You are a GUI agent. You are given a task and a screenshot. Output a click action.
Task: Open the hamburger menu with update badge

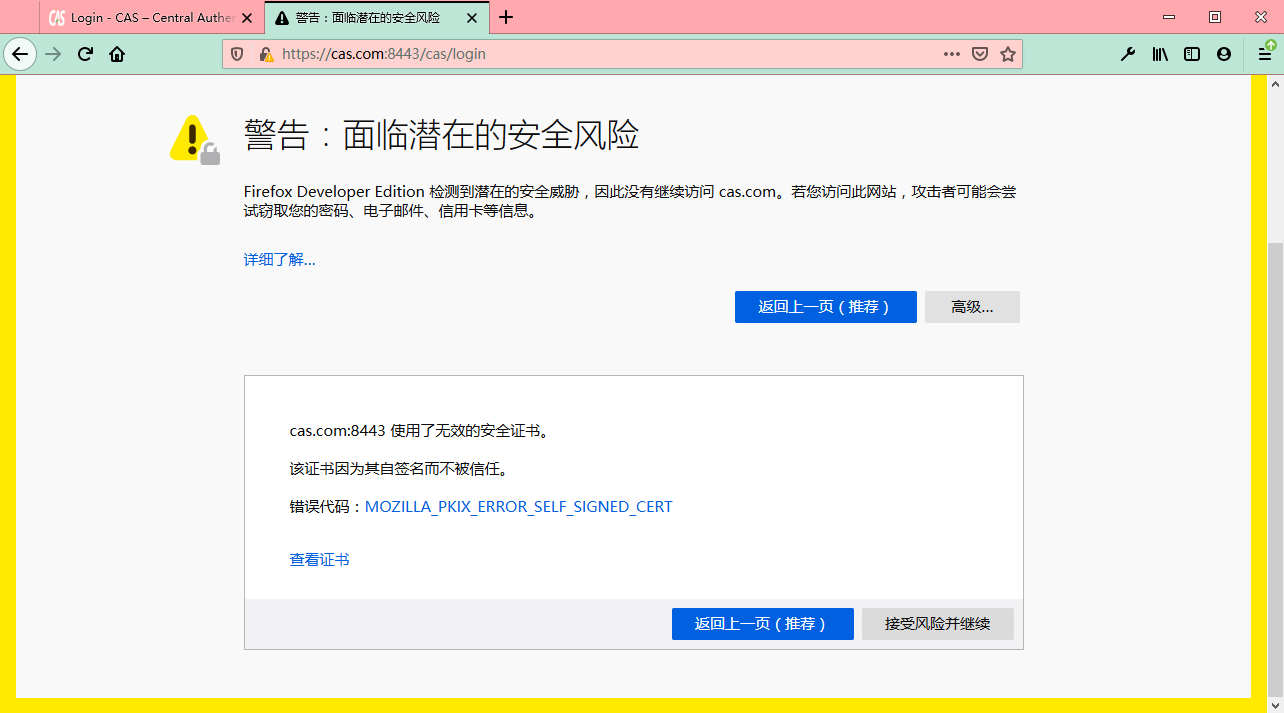coord(1263,54)
